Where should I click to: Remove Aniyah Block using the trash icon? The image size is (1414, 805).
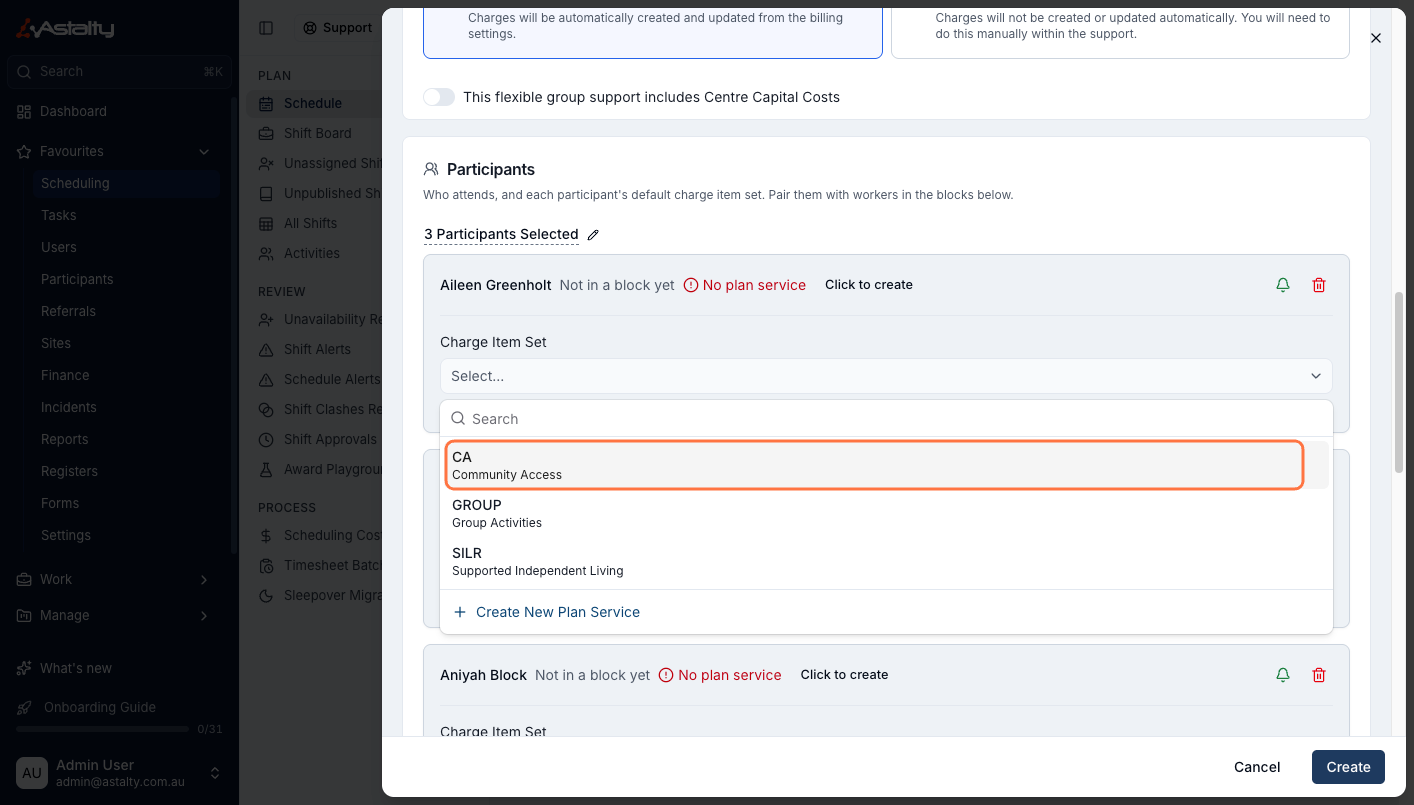[x=1319, y=675]
